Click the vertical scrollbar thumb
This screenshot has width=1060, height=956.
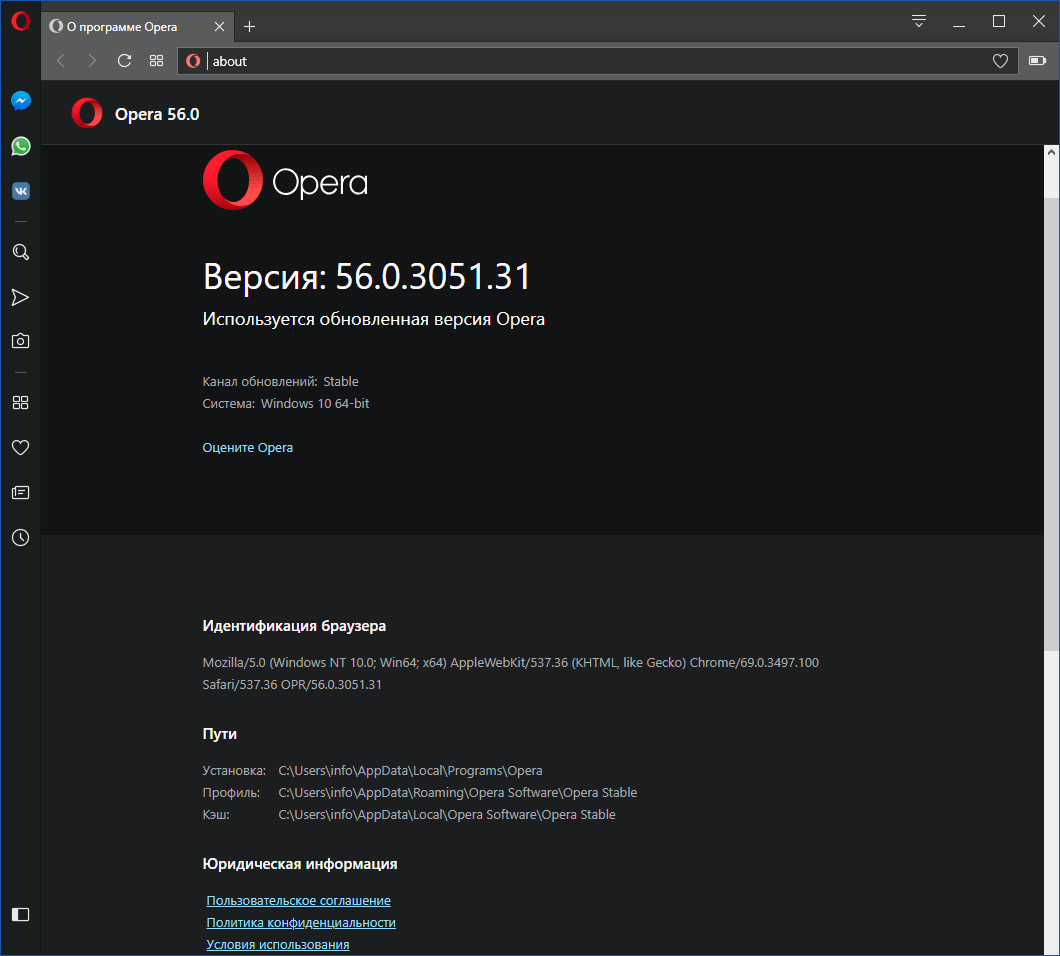(1051, 424)
